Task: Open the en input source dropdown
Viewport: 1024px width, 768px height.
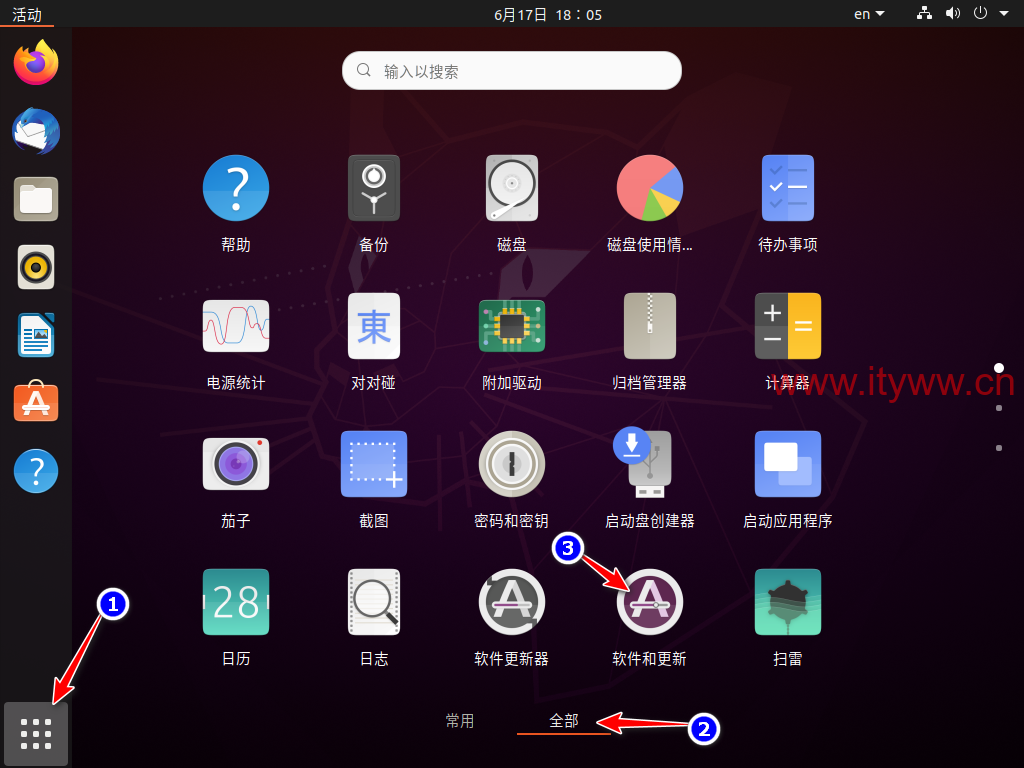Action: (869, 14)
